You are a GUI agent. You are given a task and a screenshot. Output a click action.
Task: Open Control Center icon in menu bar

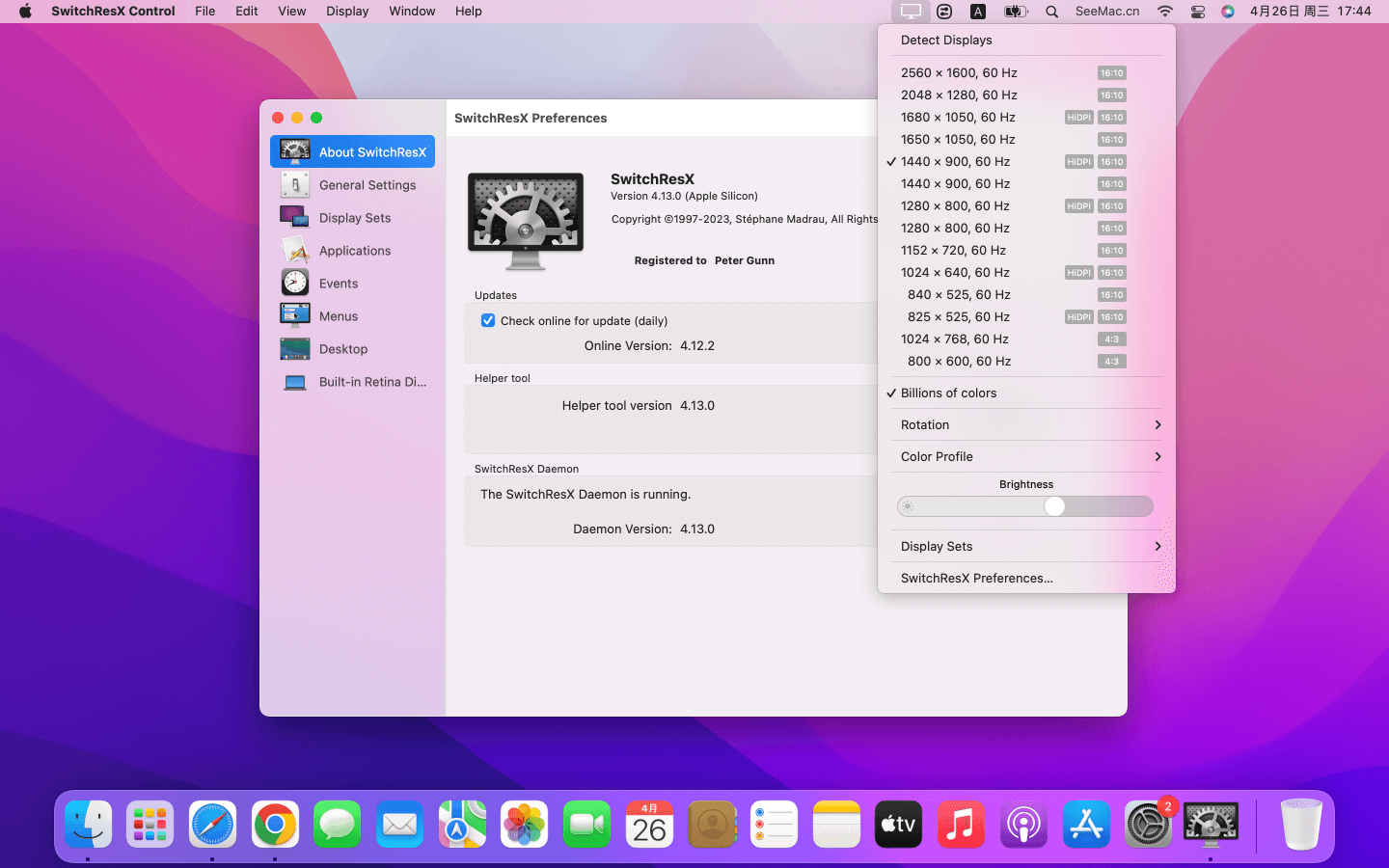tap(1197, 12)
